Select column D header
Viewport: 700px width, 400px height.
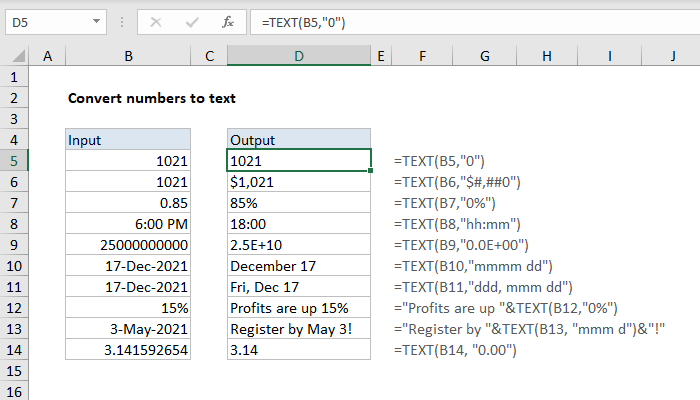coord(299,59)
